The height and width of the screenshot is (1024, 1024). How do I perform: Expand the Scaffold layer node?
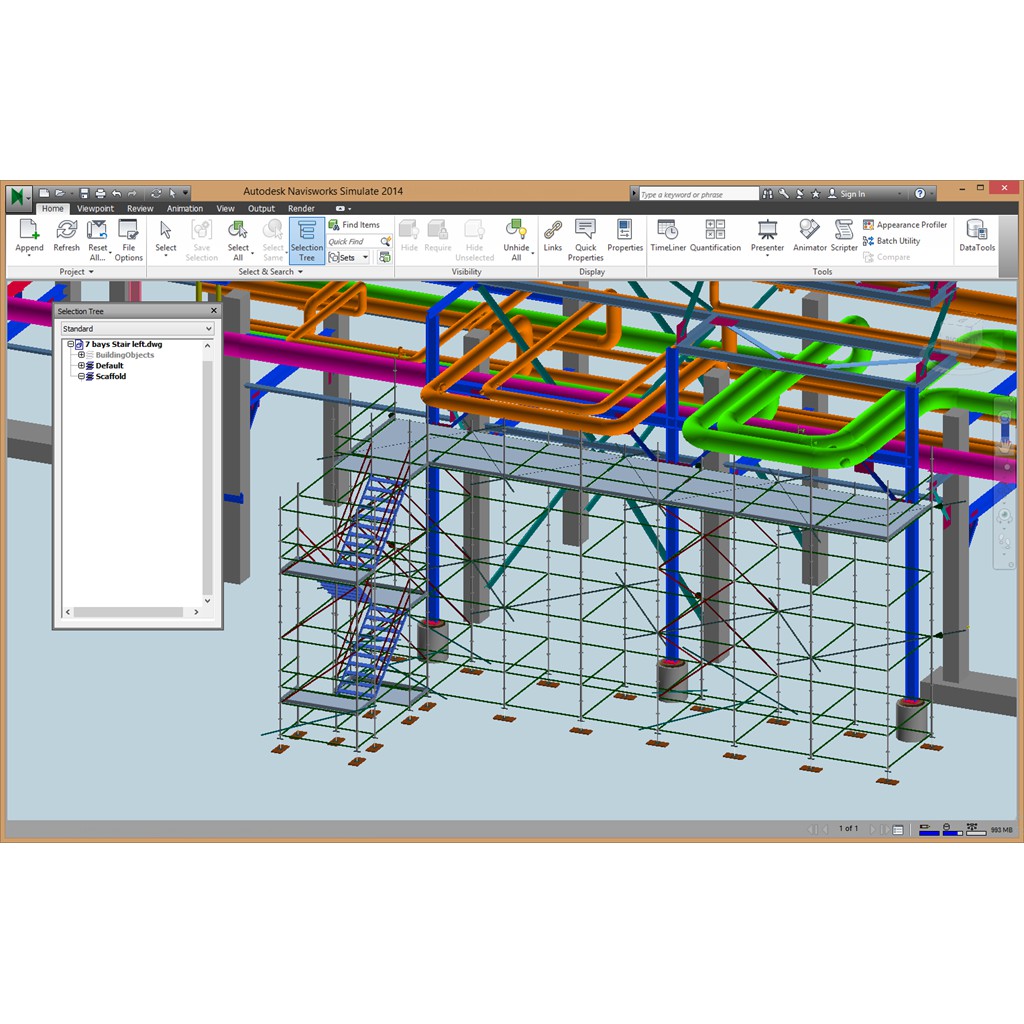81,377
